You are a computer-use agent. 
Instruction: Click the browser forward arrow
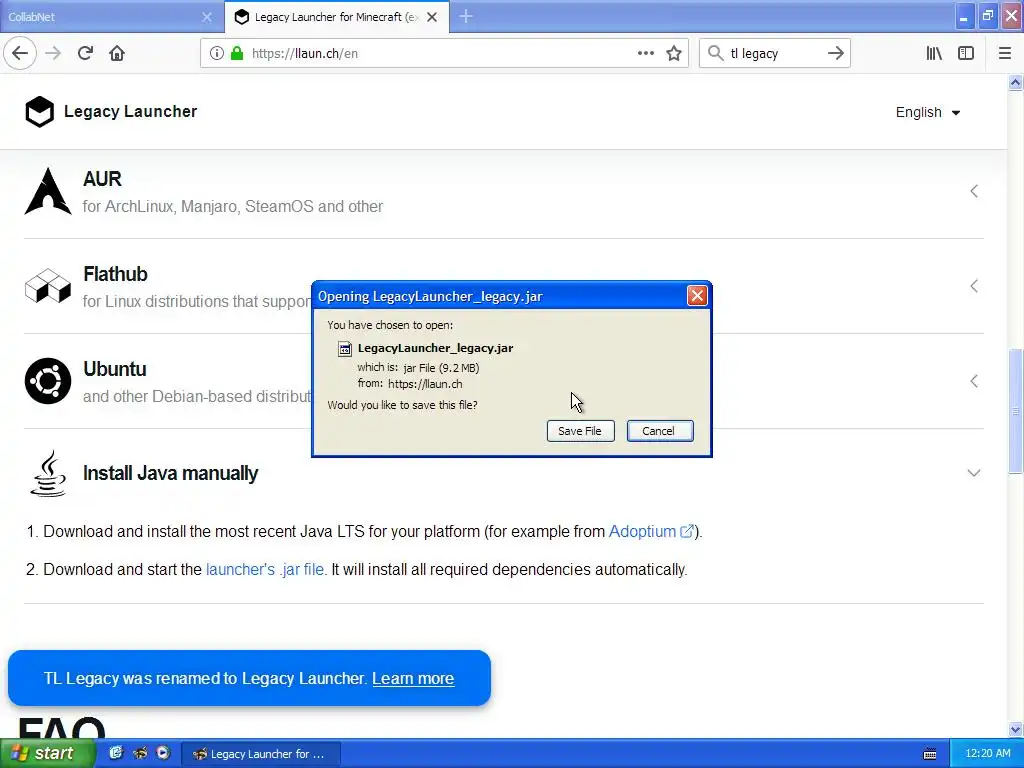click(53, 53)
